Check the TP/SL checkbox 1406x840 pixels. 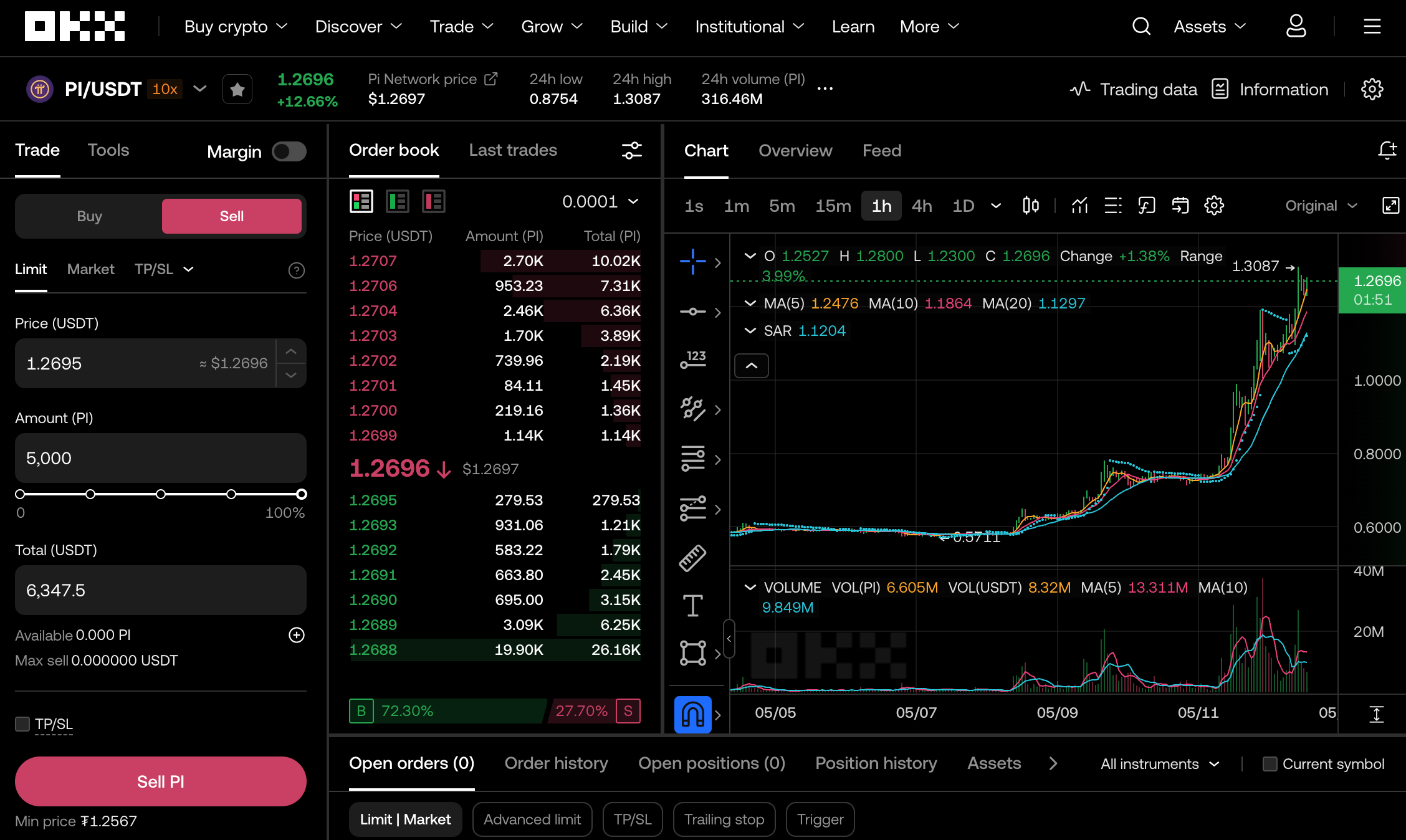(x=22, y=723)
